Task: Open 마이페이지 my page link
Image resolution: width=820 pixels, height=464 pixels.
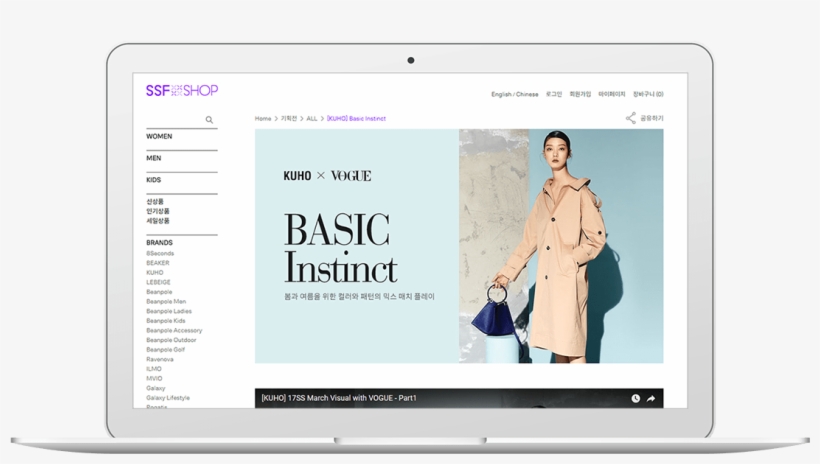Action: tap(612, 95)
